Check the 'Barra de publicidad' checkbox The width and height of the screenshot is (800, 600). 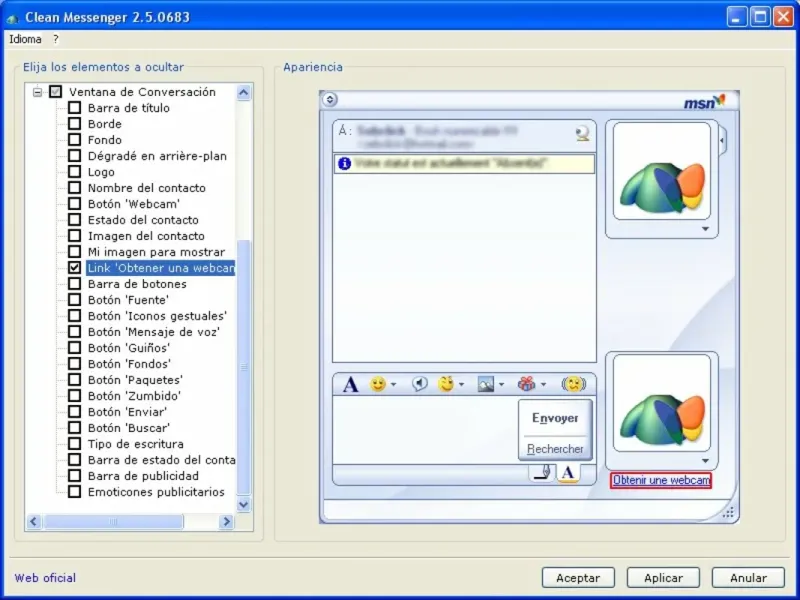74,476
